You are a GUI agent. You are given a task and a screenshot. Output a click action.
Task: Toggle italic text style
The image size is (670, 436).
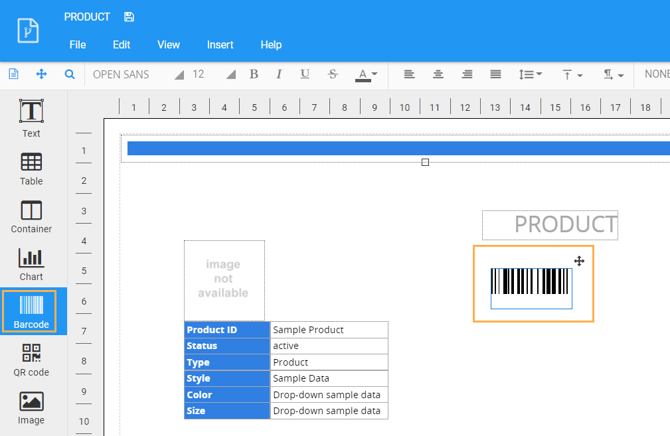pos(279,74)
